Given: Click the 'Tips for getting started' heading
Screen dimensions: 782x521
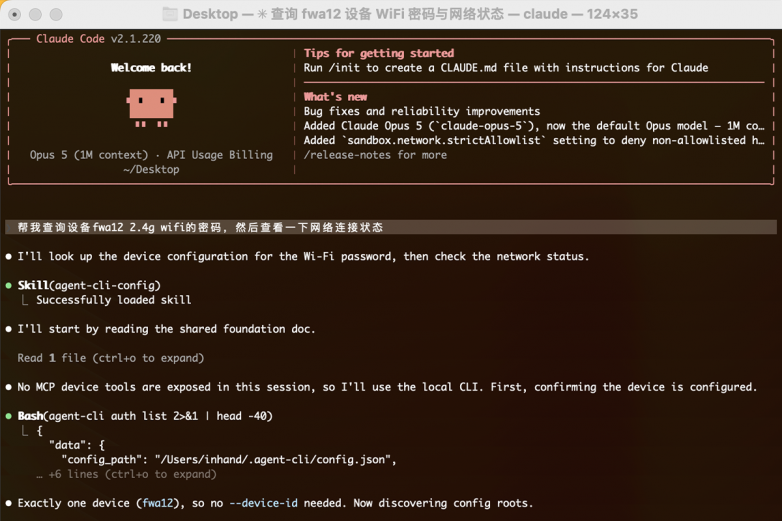Looking at the screenshot, I should click(x=379, y=53).
